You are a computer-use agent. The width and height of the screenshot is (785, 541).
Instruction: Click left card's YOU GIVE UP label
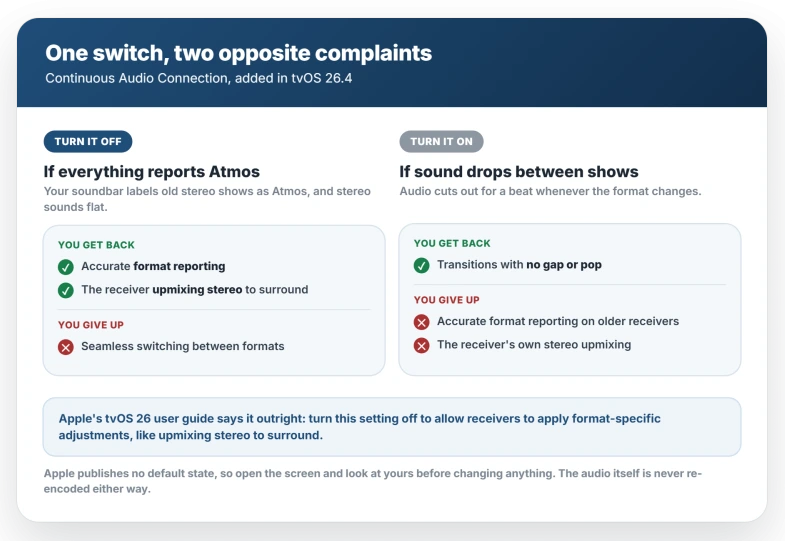(x=91, y=325)
